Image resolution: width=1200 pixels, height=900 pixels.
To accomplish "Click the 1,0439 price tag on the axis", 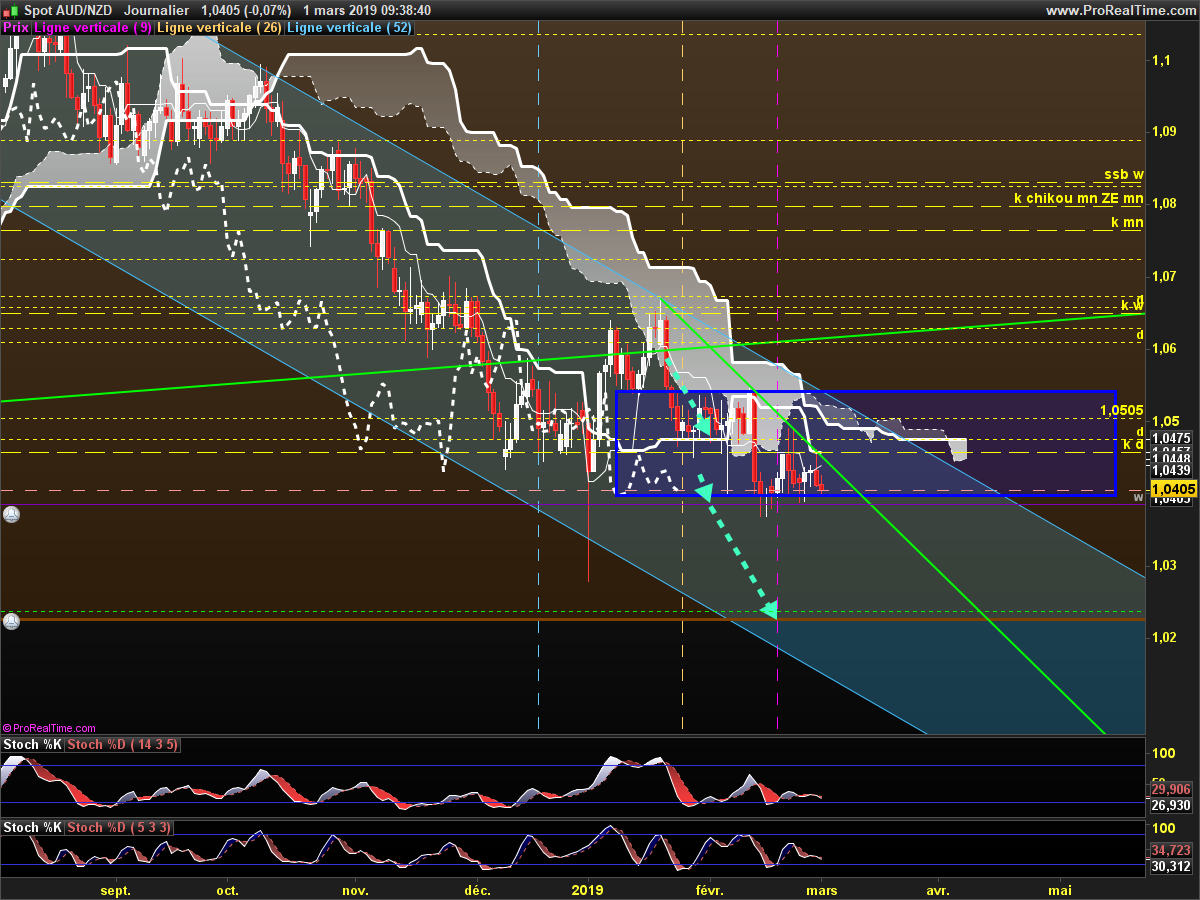I will [x=1170, y=470].
